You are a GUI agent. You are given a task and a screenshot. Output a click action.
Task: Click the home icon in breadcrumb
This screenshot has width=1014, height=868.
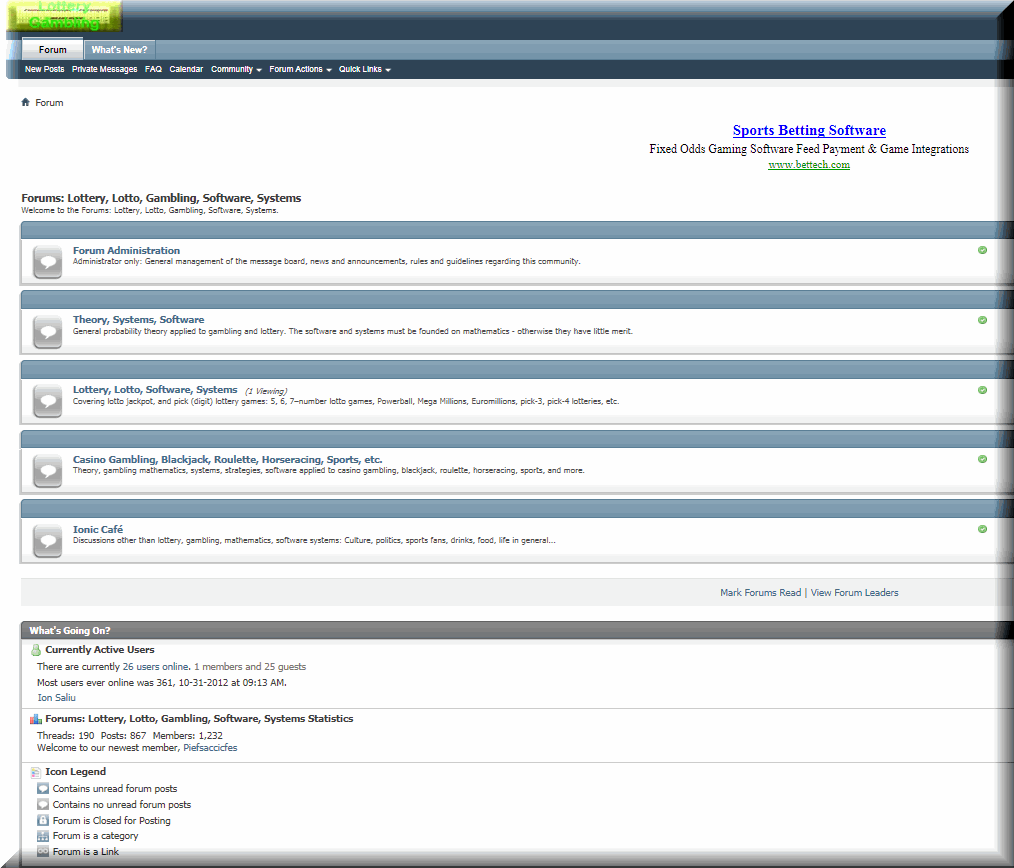pos(25,102)
